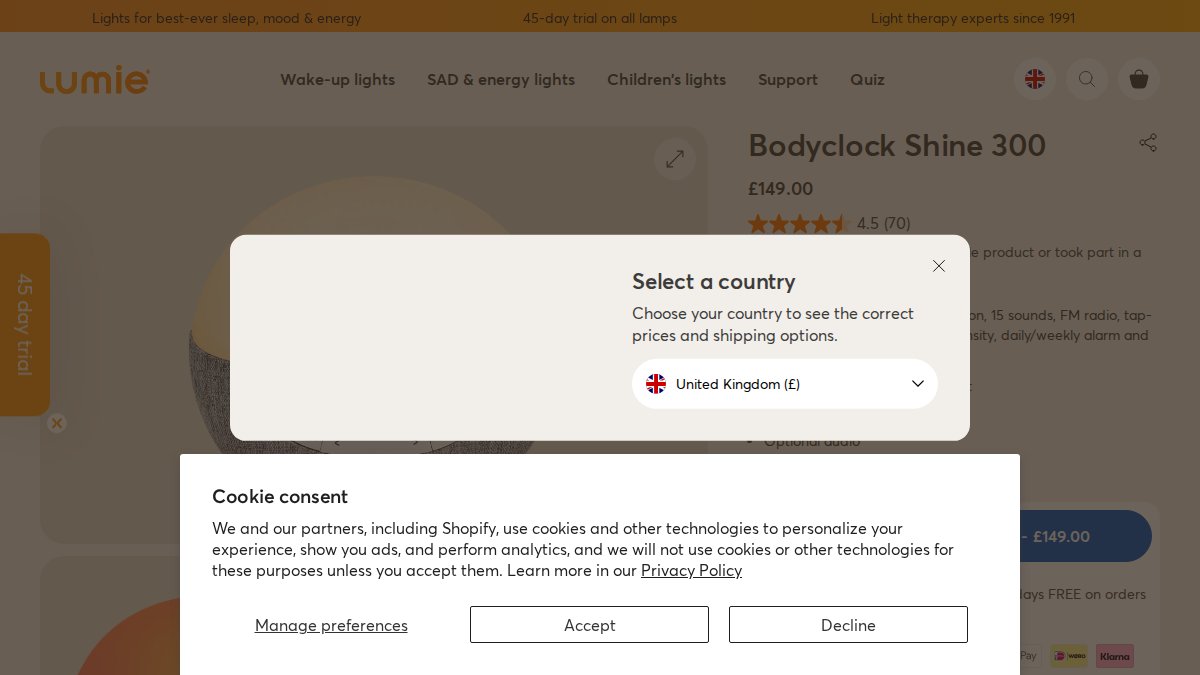
Task: Click Light therapy experts since 1991 text
Action: point(973,18)
